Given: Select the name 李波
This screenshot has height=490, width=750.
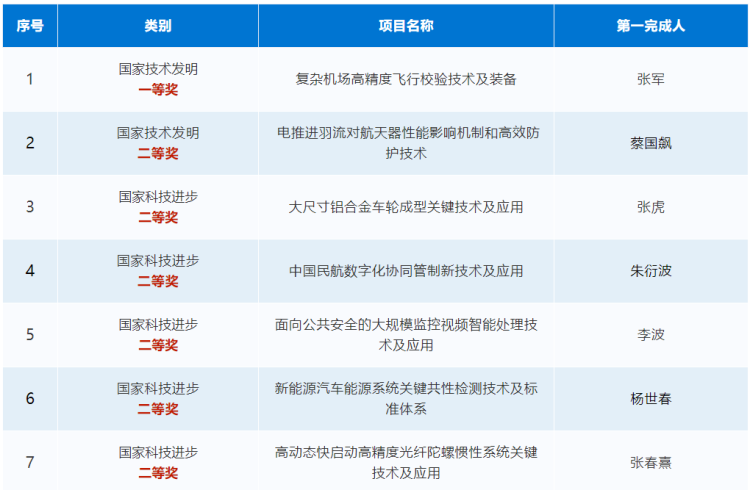Looking at the screenshot, I should 651,334.
